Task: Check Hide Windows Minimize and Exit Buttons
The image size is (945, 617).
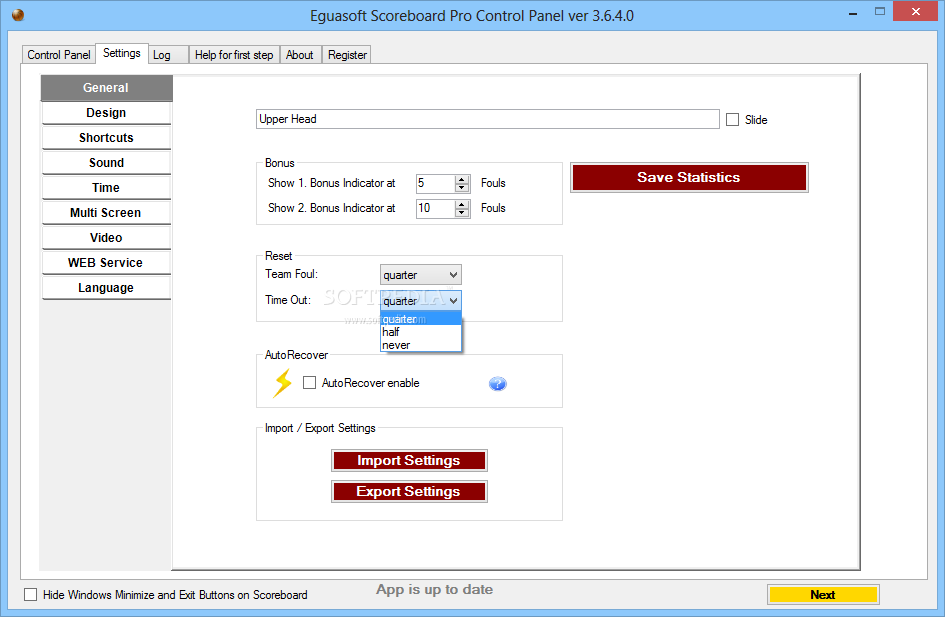Action: click(30, 595)
